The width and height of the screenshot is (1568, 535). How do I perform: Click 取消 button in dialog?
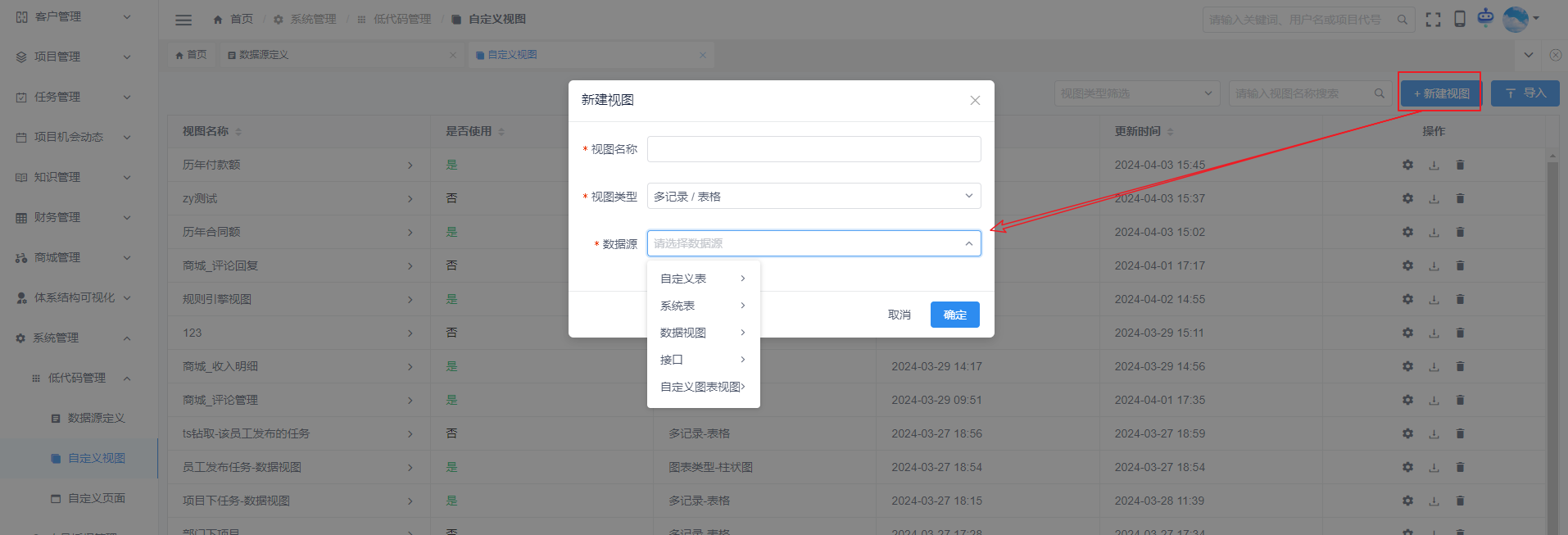[900, 315]
